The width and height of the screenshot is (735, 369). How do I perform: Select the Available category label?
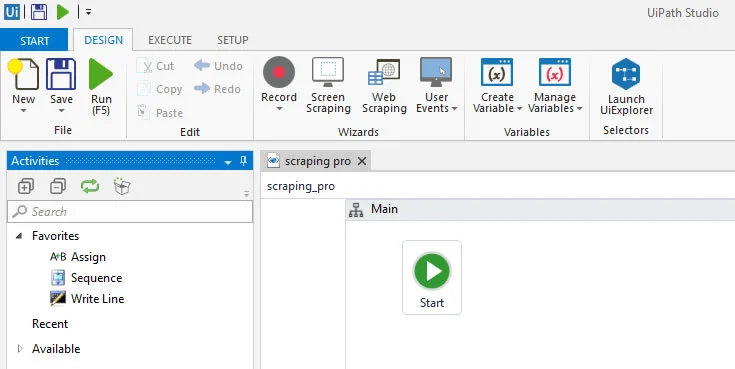56,349
